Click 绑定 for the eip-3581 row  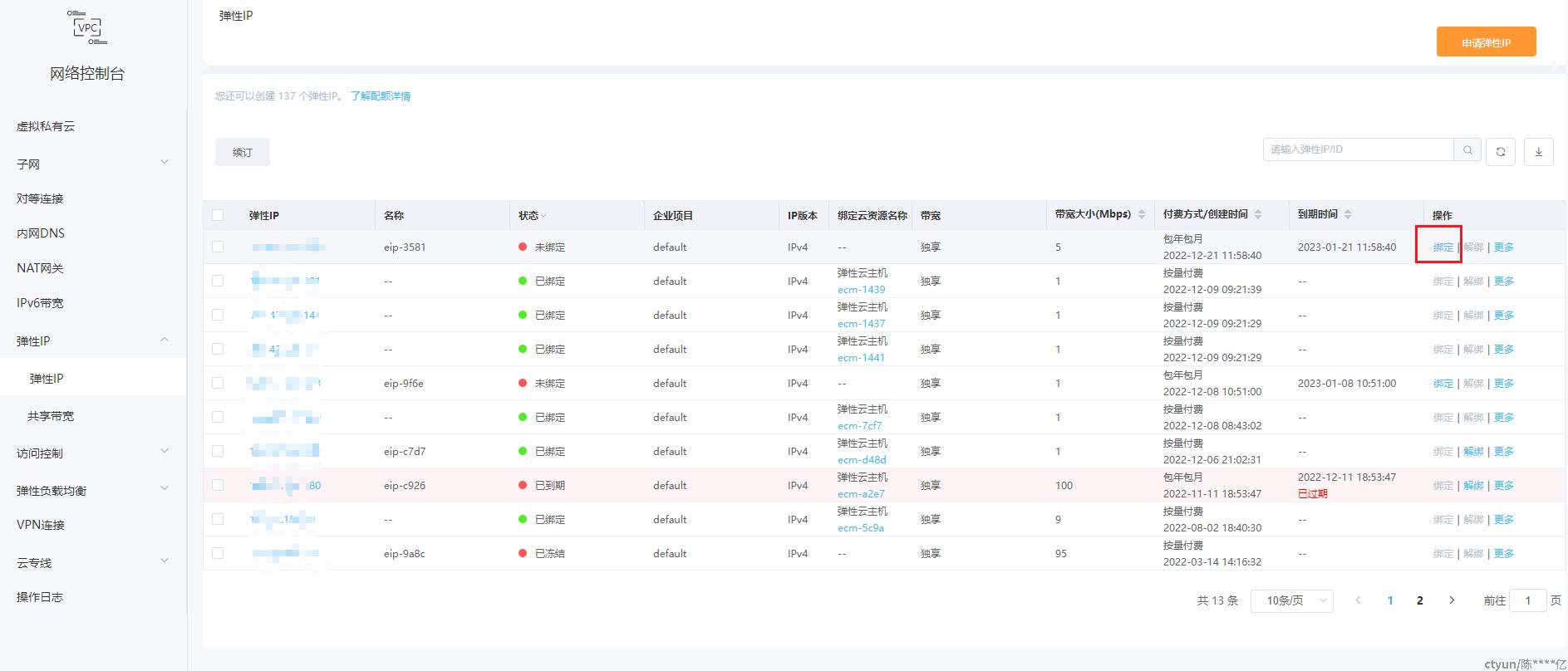click(x=1443, y=247)
